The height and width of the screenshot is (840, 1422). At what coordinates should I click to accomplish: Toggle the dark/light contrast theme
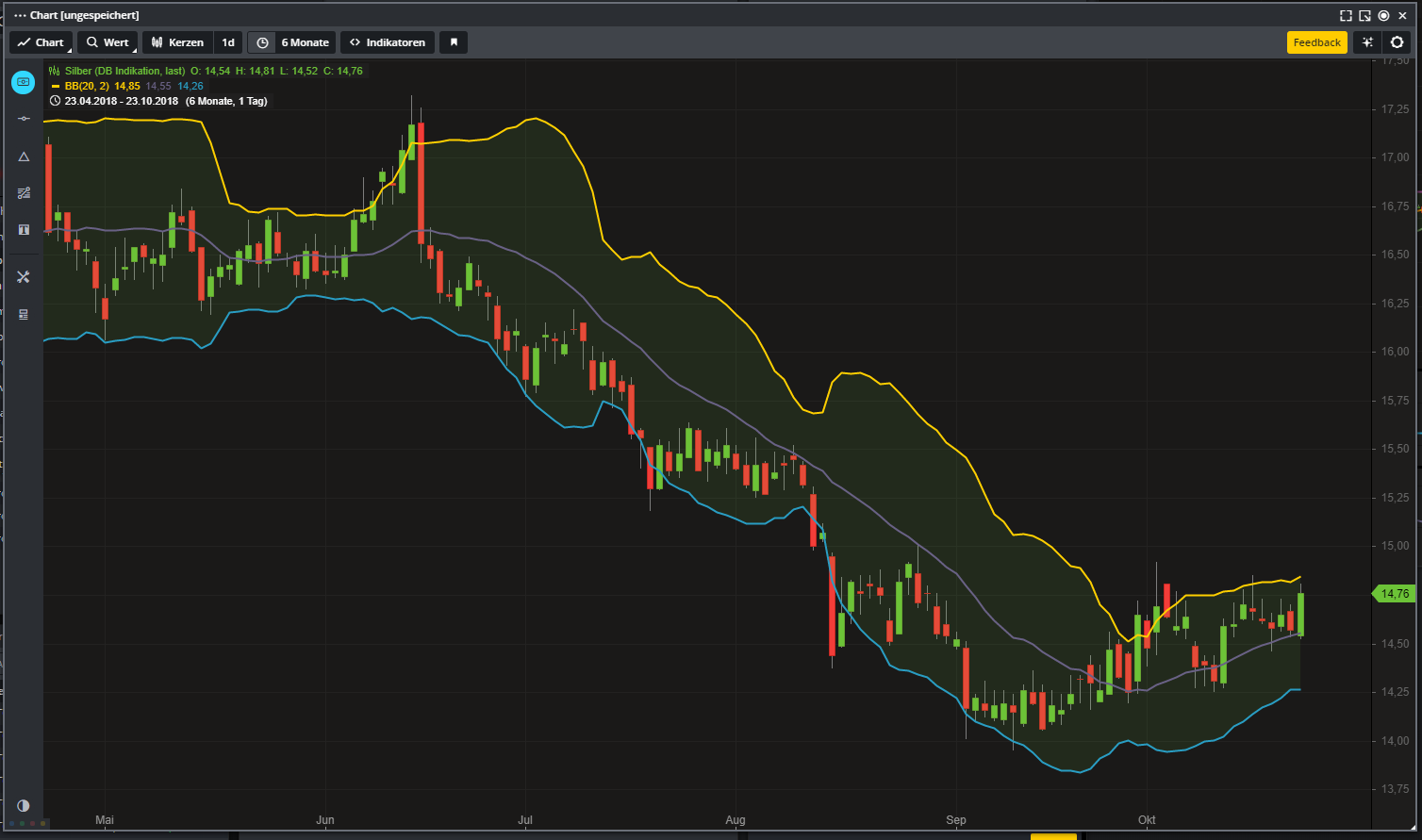pos(24,806)
